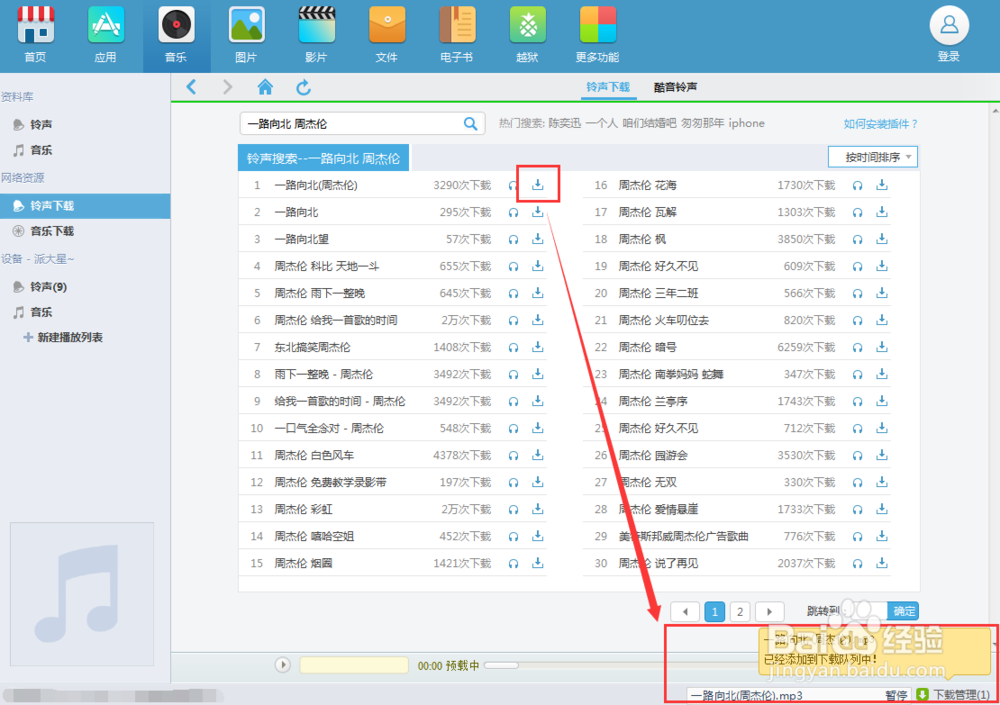Viewport: 1000px width, 705px height.
Task: Click result title 周杰伦 科比 天地一斗
Action: pyautogui.click(x=327, y=266)
